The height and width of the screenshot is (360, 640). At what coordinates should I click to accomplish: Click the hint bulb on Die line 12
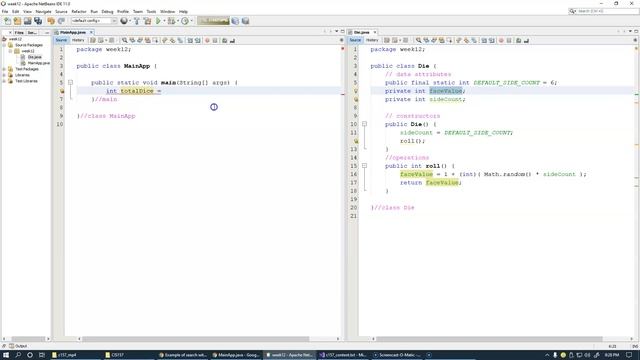coord(356,141)
